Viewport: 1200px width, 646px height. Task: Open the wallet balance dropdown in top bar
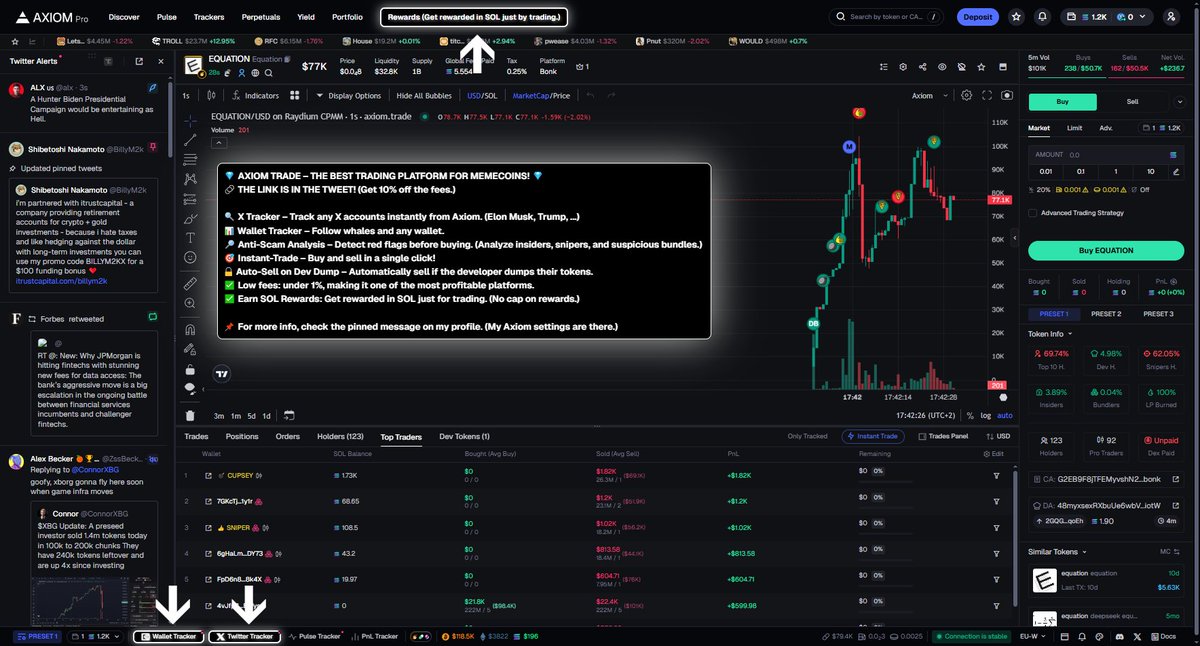pos(1108,17)
